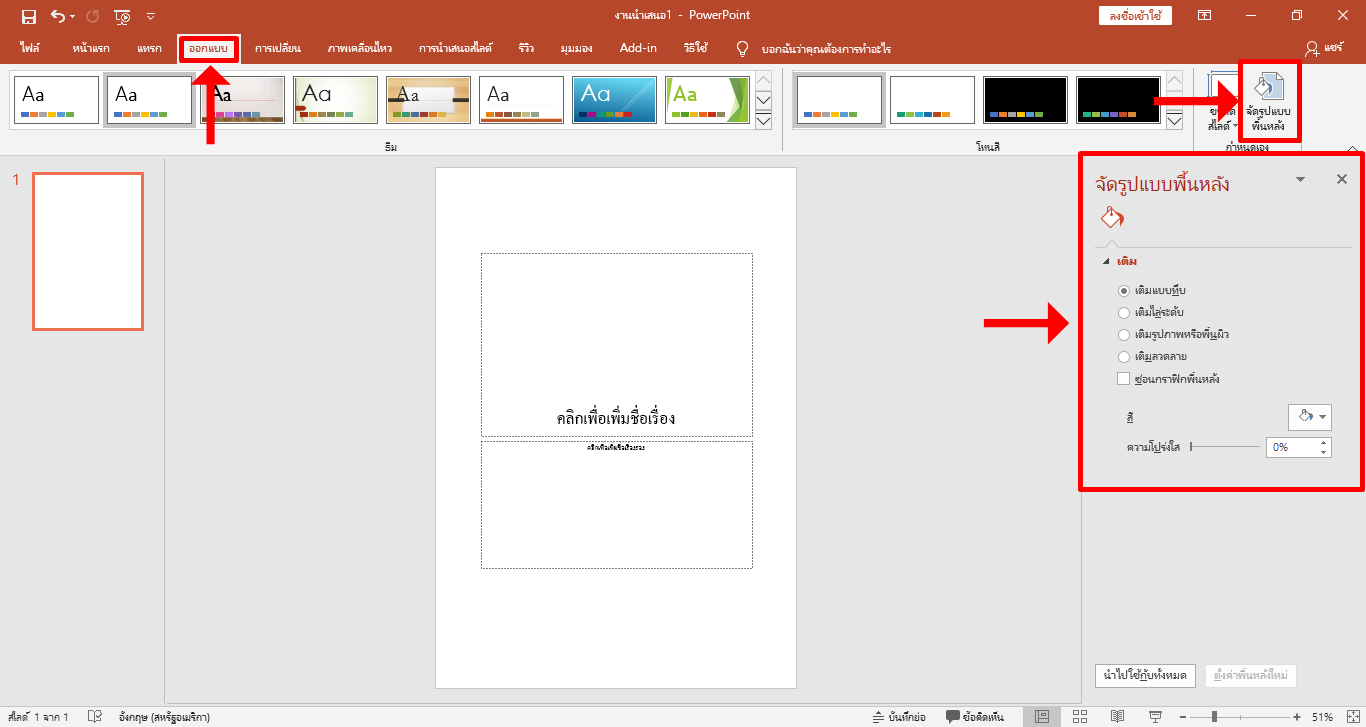Check hide background graphics (ซ่อนกราฟิกพื้นหลัง) box
Viewport: 1366px width, 727px height.
[1124, 379]
